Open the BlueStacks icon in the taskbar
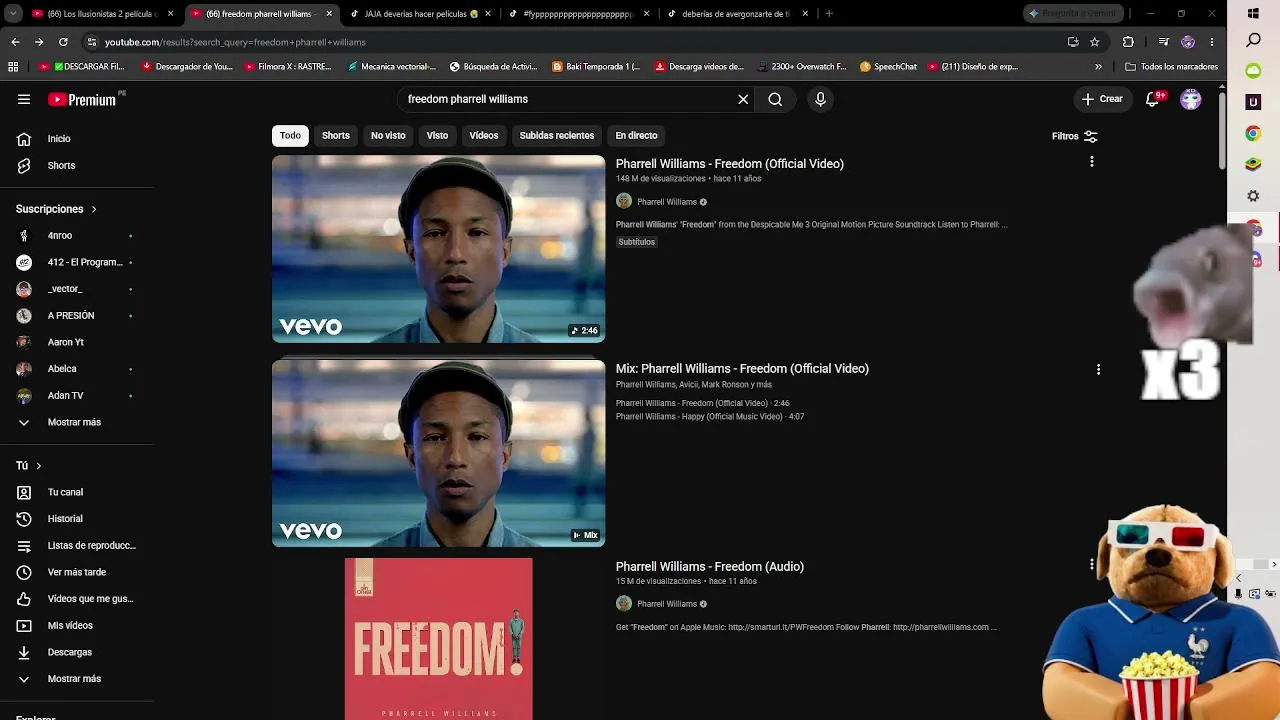This screenshot has height=720, width=1280. pos(1253,164)
